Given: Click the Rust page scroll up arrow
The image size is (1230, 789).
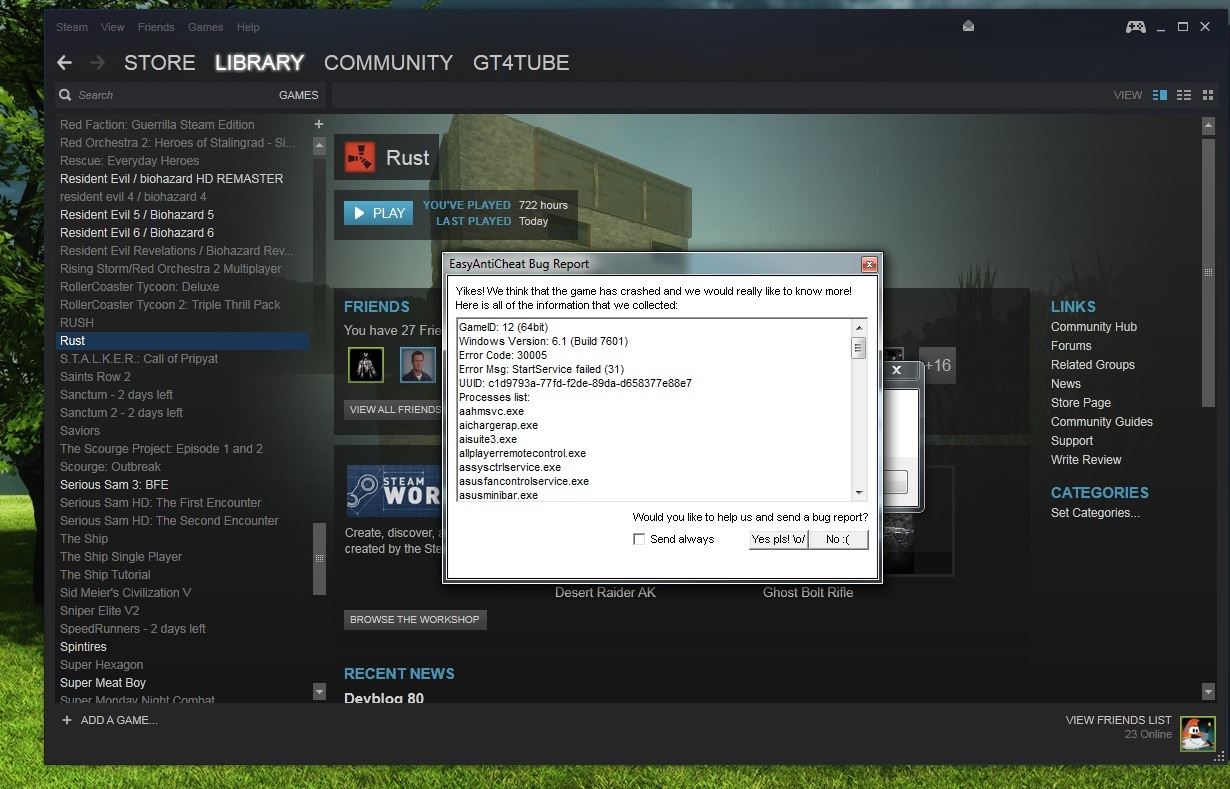Looking at the screenshot, I should click(1208, 127).
